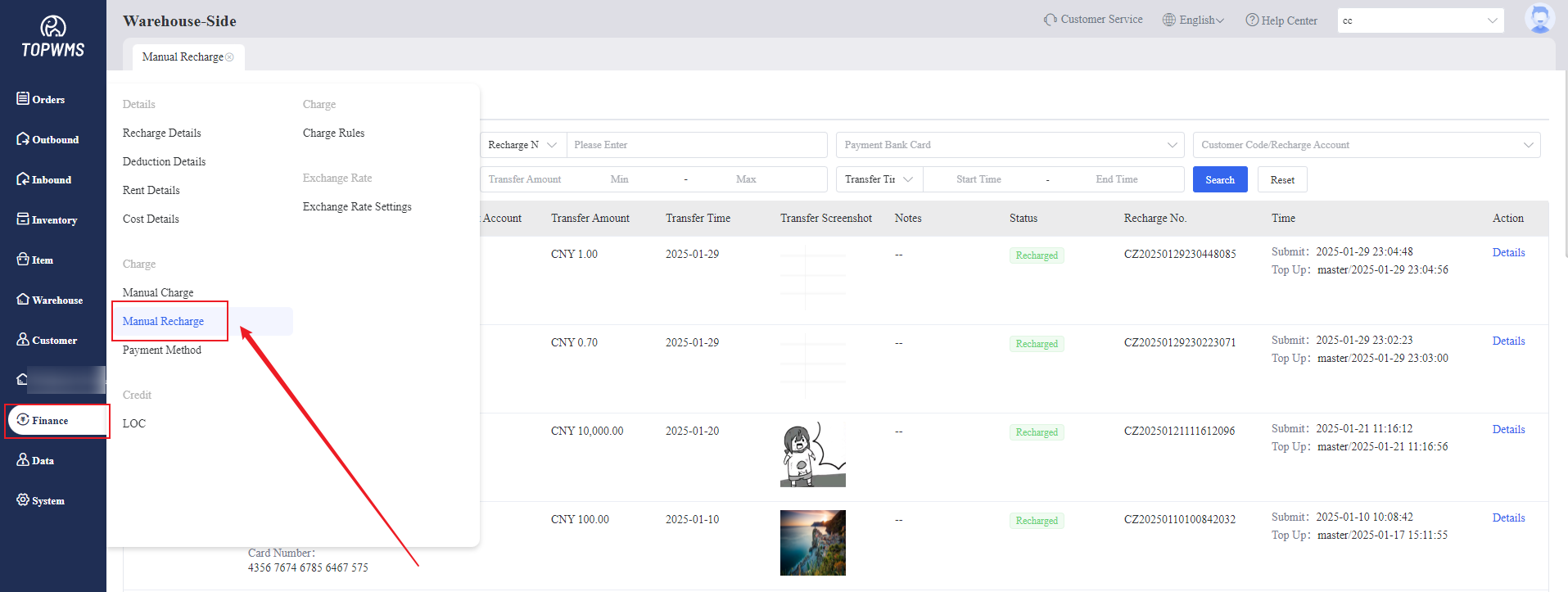The height and width of the screenshot is (592, 1568).
Task: Open Details link for CNY 10,000.00 row
Action: (1508, 429)
